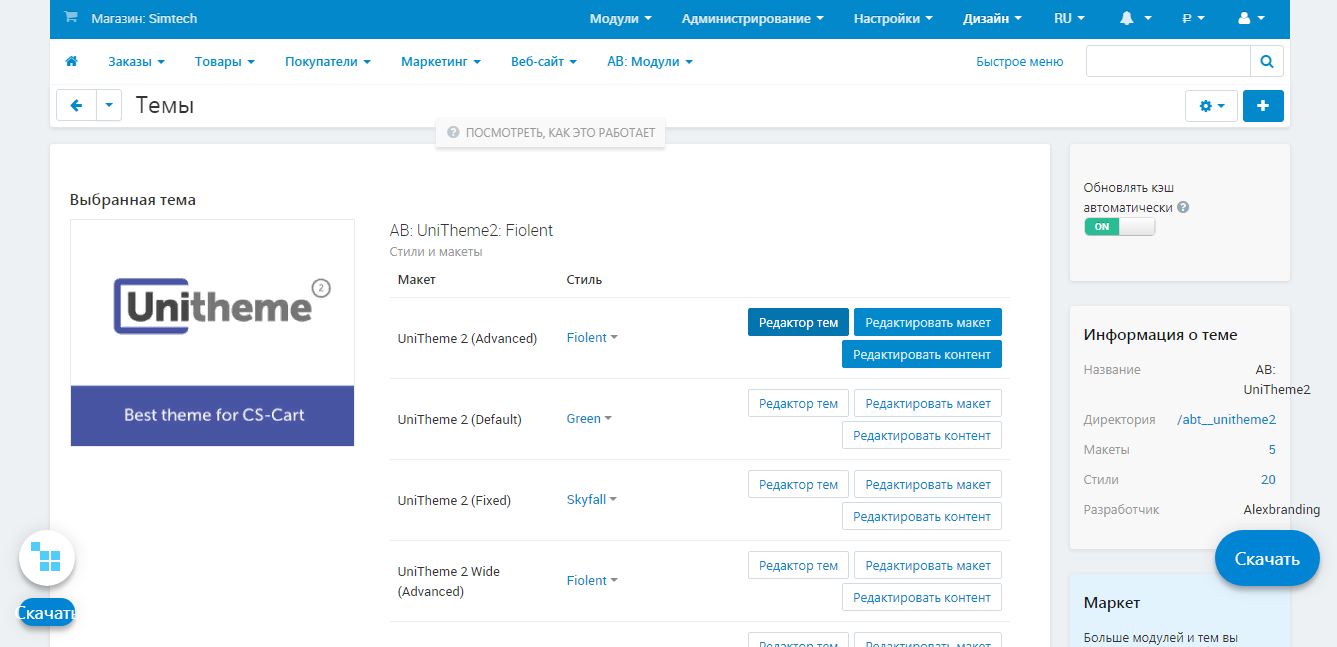This screenshot has width=1337, height=647.
Task: Open the Дизайн menu
Action: click(992, 18)
